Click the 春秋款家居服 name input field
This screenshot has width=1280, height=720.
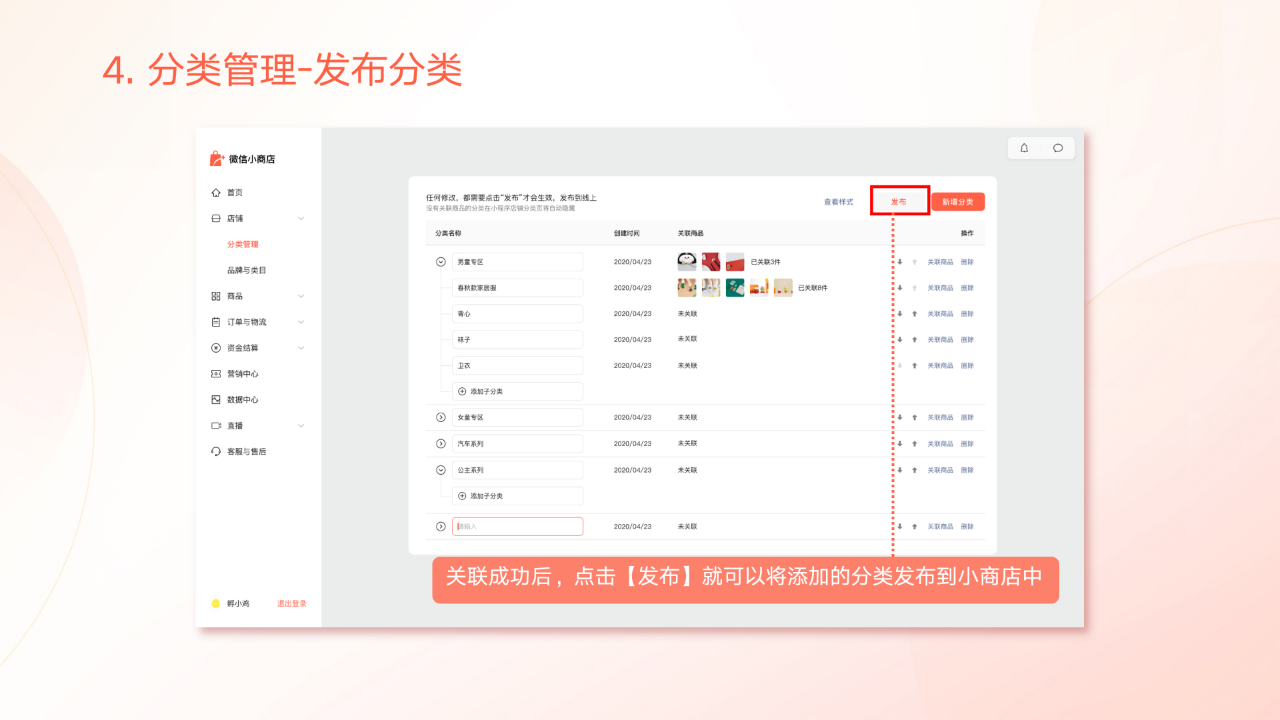517,288
